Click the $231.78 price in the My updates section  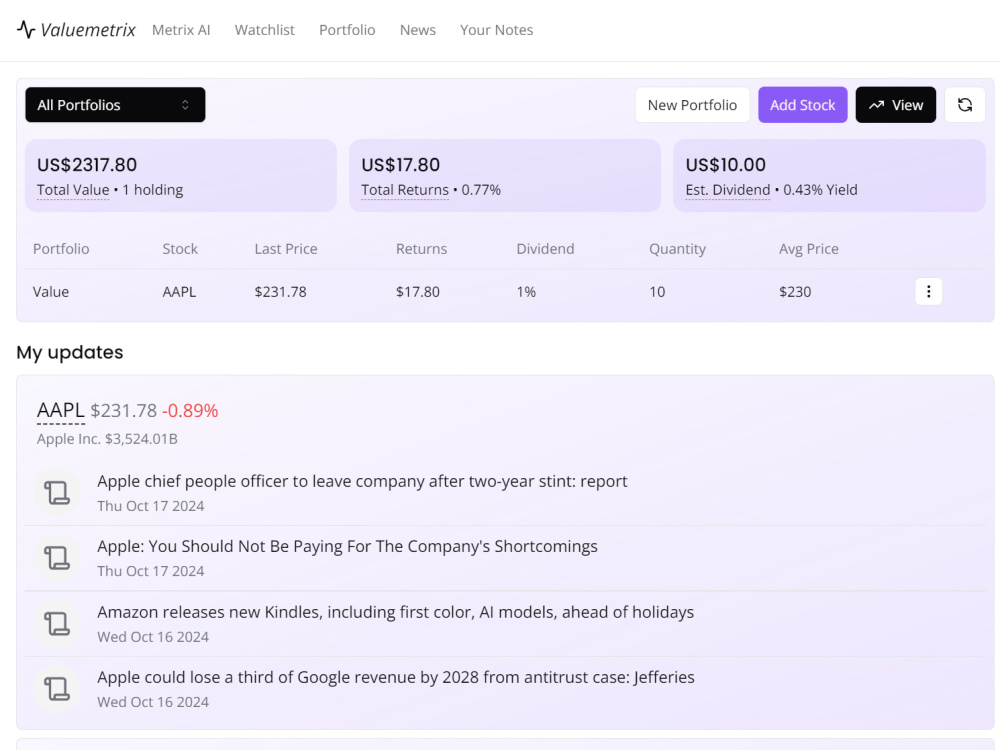(x=124, y=410)
